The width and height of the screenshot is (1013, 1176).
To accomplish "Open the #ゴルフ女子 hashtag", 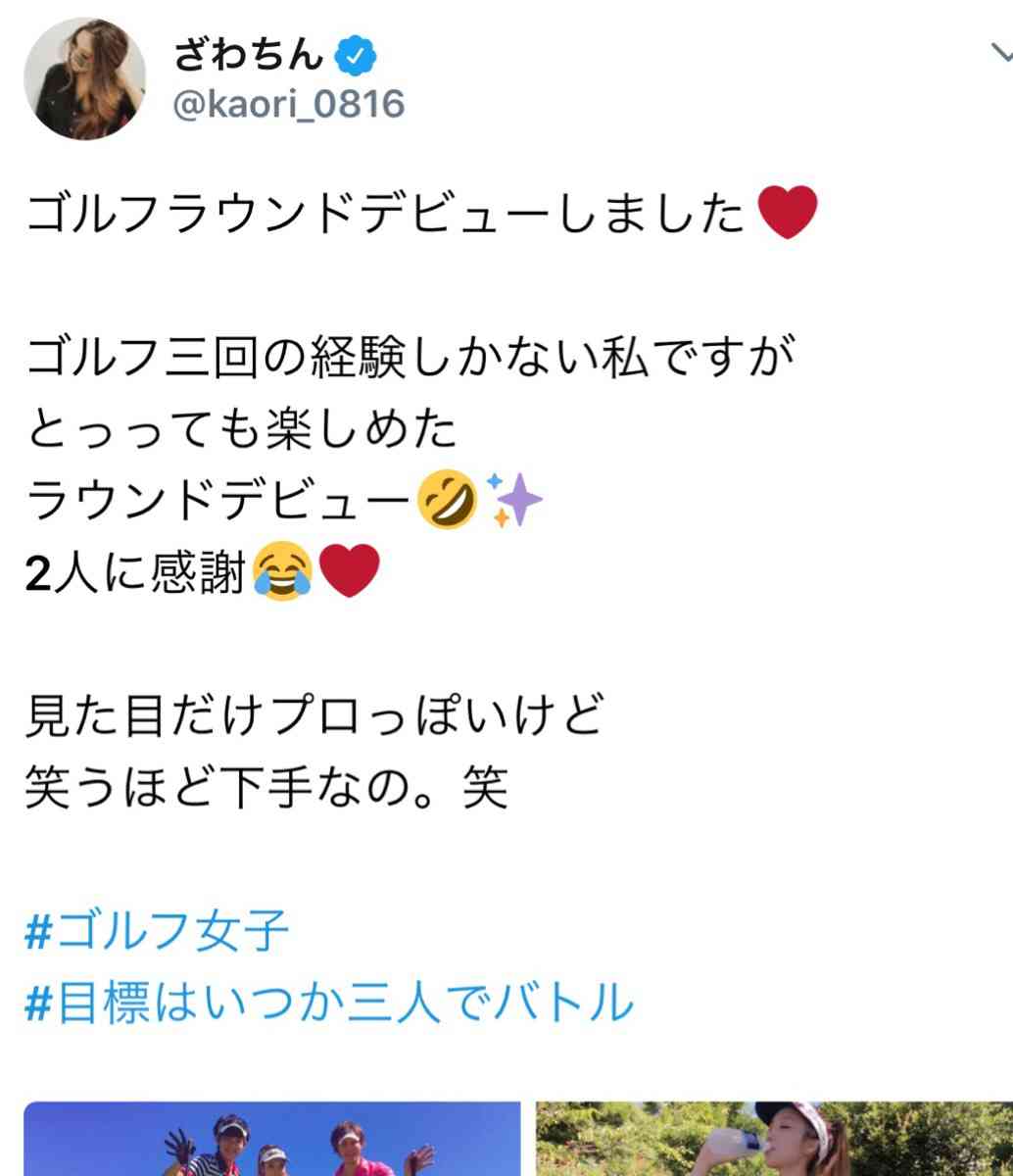I will (157, 930).
